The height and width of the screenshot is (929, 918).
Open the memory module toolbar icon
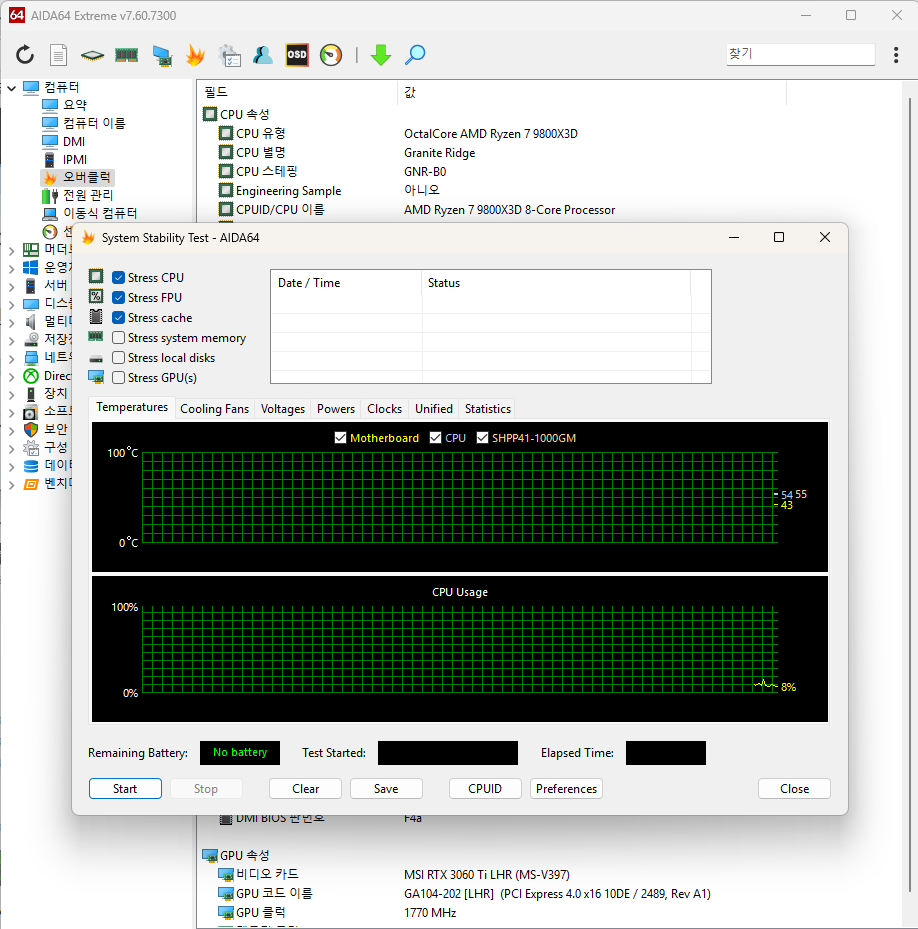[x=126, y=55]
